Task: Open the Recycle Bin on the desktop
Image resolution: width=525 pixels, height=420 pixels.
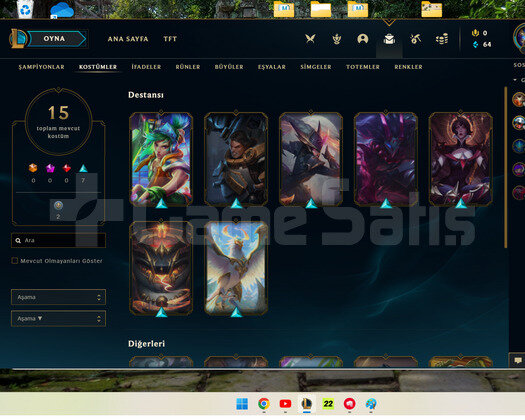Action: coord(25,9)
